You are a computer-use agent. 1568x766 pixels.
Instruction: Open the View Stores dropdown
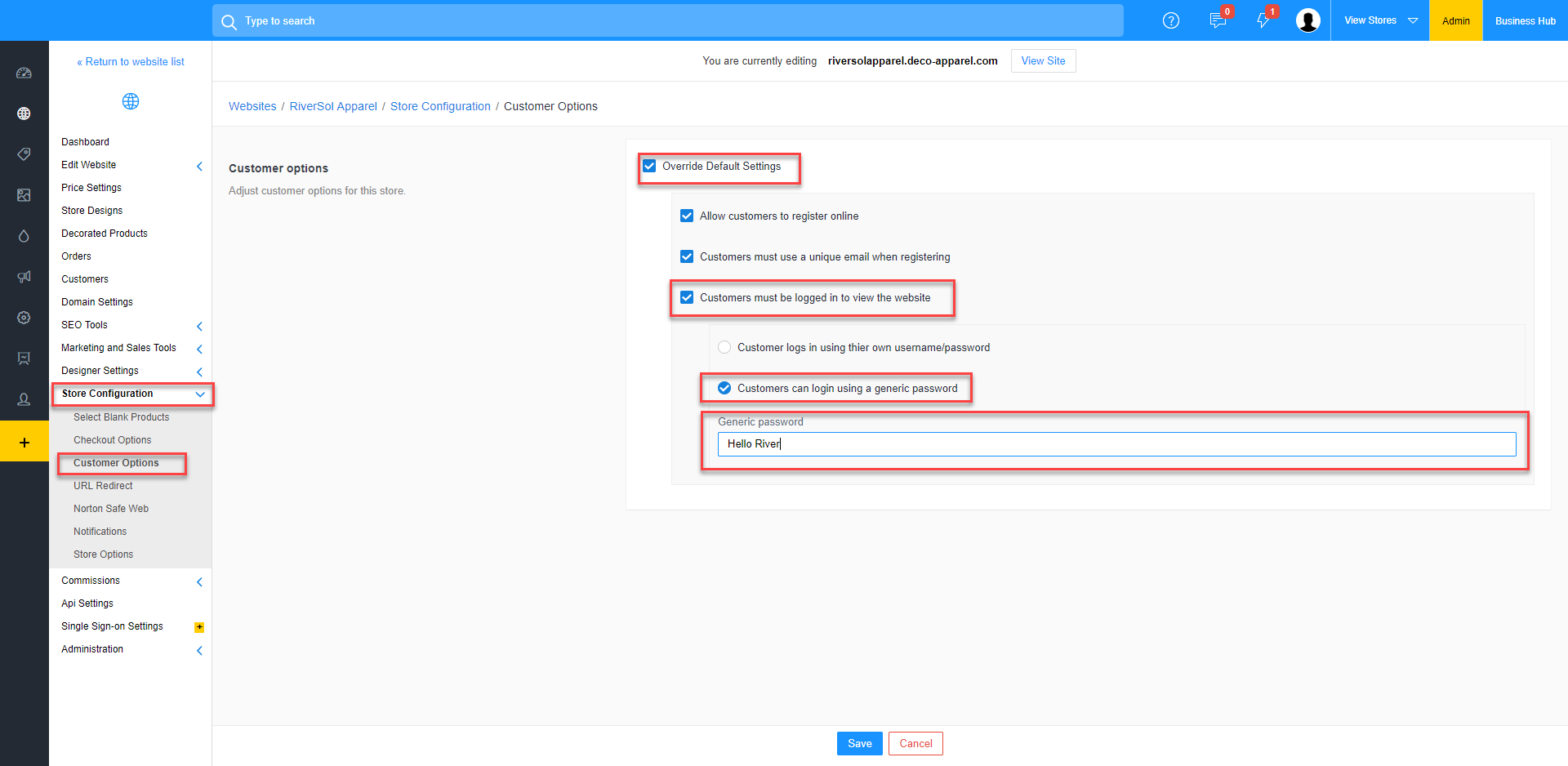click(x=1380, y=20)
